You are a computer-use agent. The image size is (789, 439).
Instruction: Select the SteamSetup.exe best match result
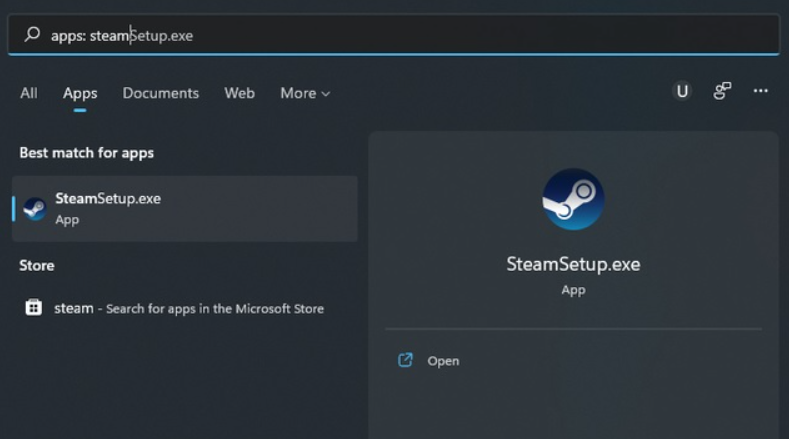tap(185, 208)
